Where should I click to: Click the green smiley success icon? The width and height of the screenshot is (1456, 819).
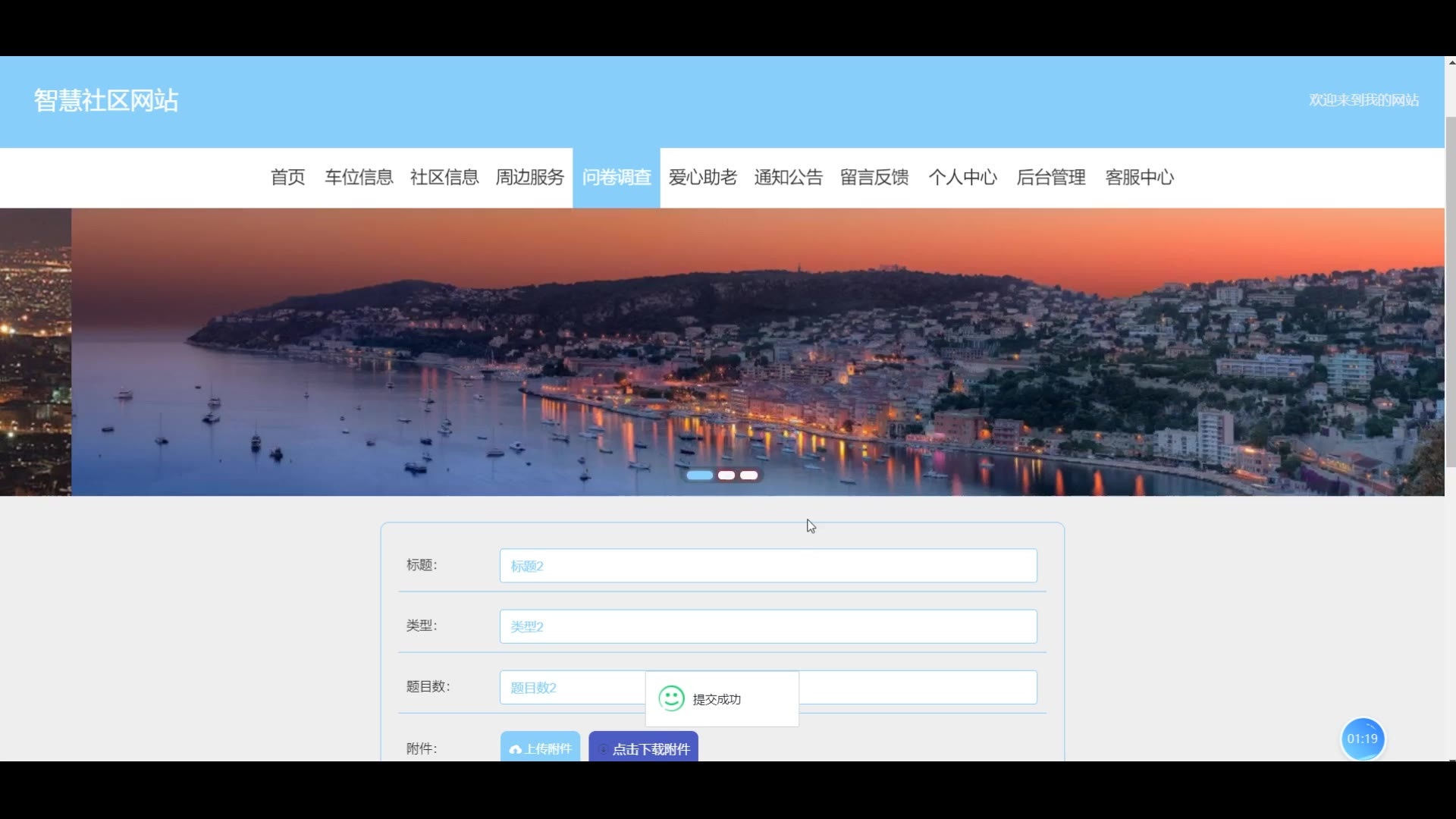pyautogui.click(x=671, y=698)
